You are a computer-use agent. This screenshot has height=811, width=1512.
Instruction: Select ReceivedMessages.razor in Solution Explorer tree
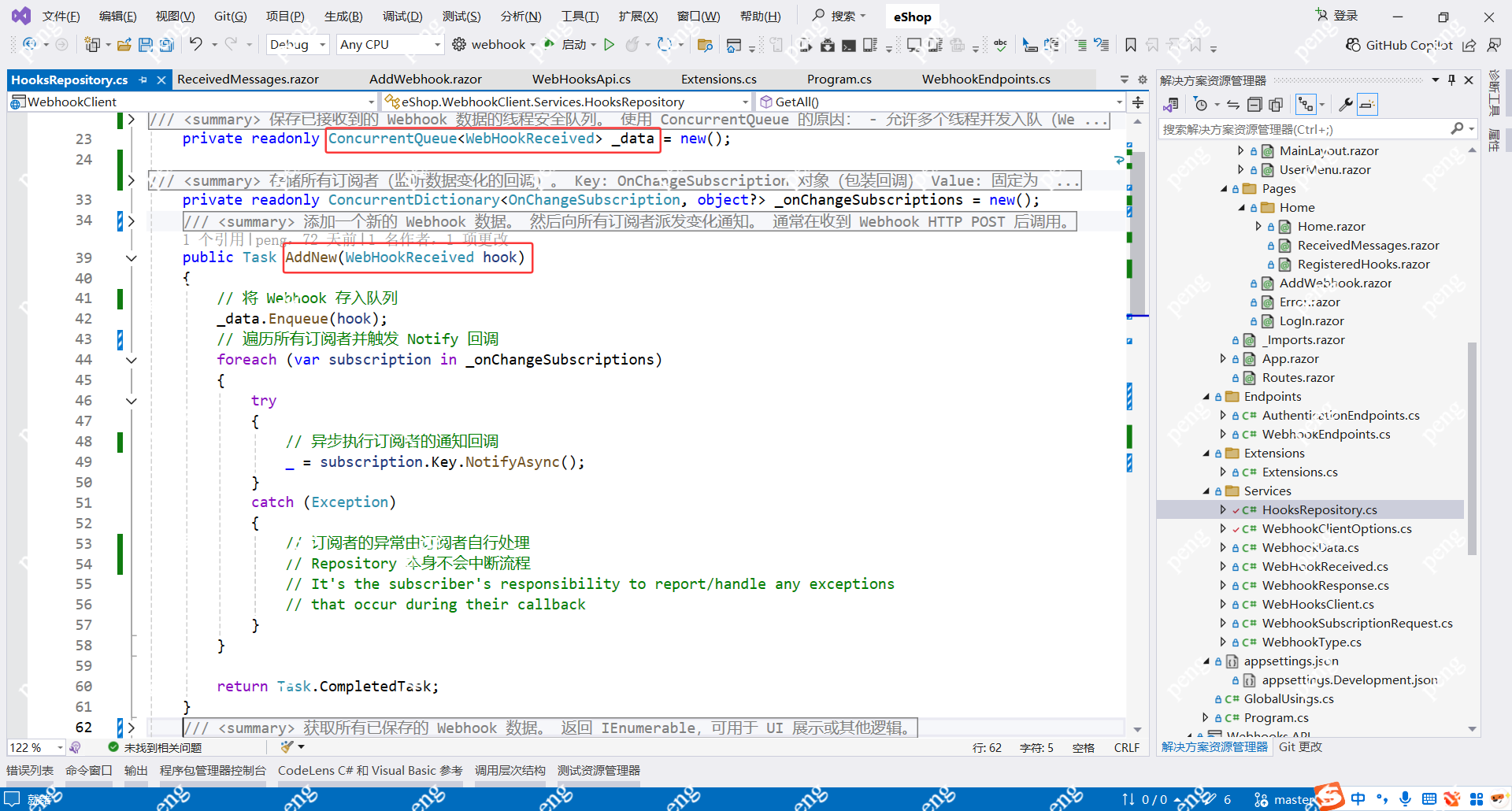coord(1368,246)
